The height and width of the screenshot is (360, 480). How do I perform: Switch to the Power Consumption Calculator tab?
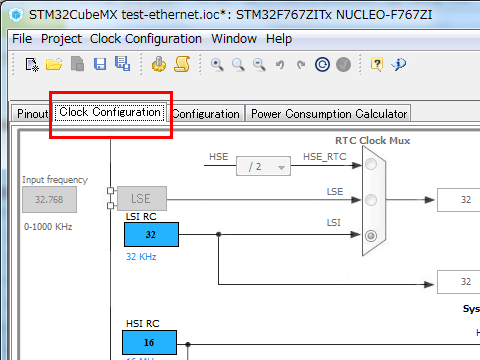(329, 114)
